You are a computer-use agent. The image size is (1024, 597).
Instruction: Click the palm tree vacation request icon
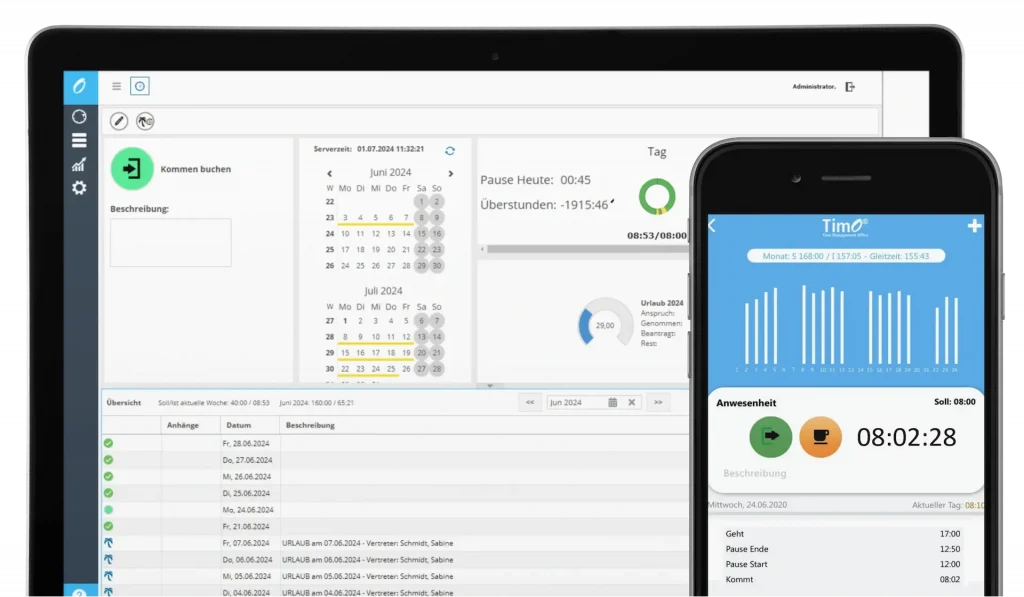pyautogui.click(x=145, y=121)
